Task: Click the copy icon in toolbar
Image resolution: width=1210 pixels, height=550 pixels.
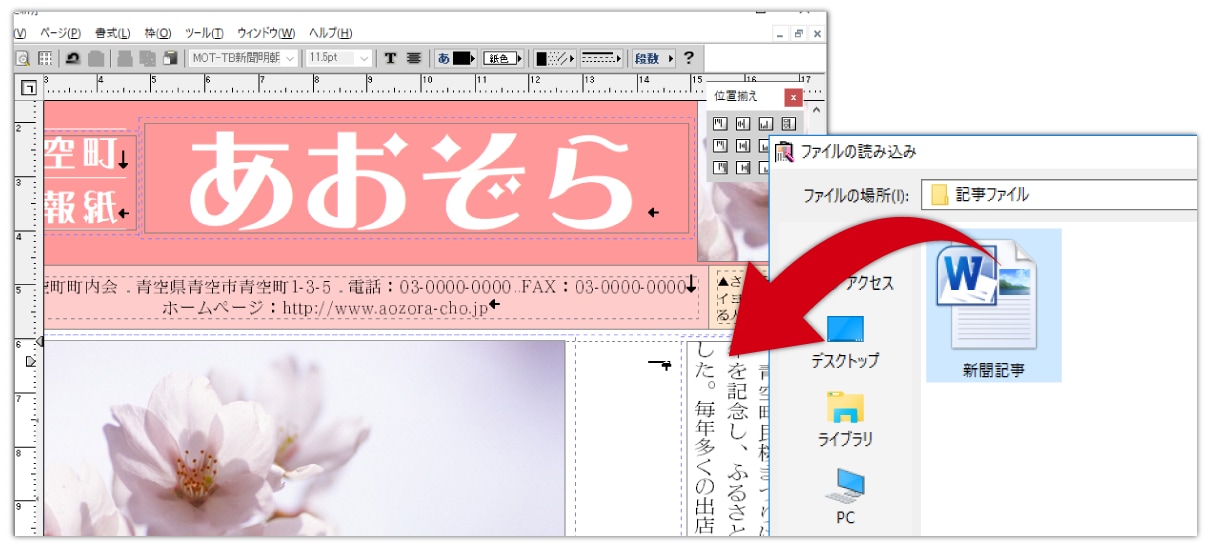Action: coord(148,58)
